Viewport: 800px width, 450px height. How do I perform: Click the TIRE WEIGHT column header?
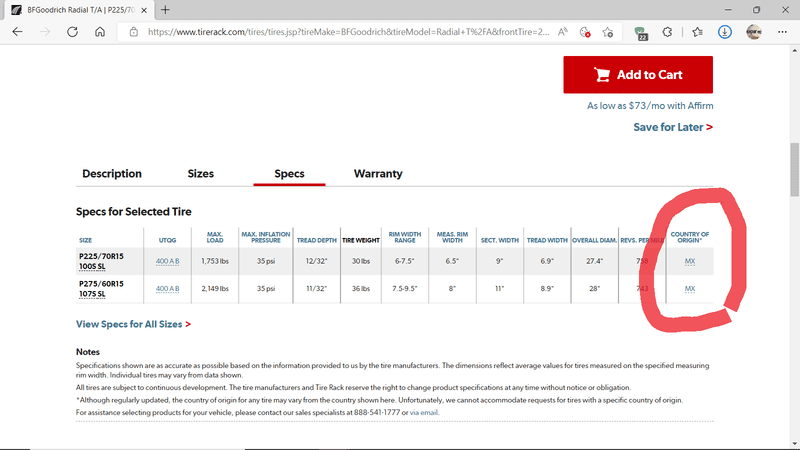[361, 240]
